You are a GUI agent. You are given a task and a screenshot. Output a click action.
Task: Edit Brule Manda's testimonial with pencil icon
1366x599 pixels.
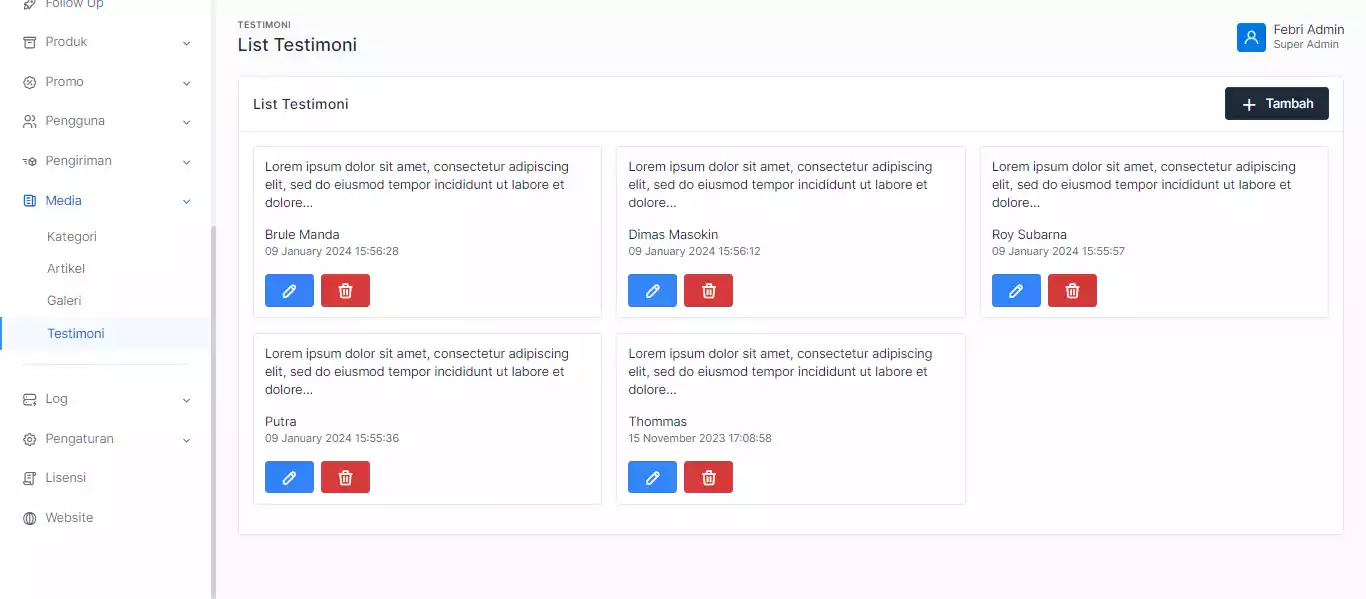point(289,291)
